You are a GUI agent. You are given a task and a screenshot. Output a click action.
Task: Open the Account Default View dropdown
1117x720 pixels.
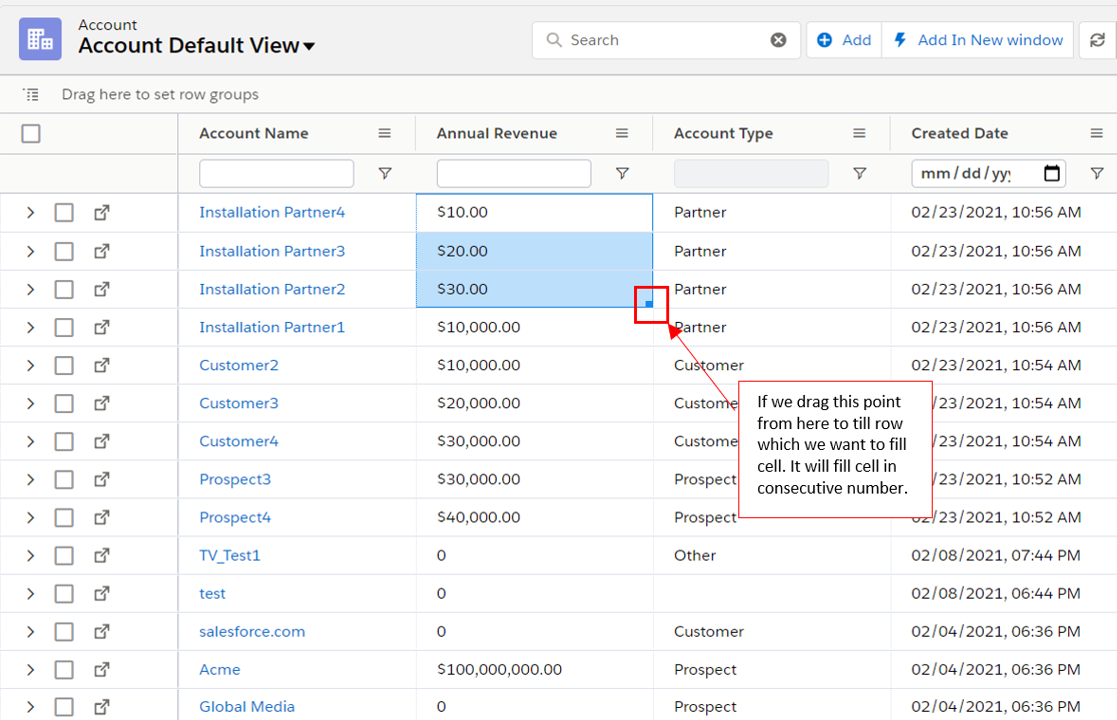point(309,46)
